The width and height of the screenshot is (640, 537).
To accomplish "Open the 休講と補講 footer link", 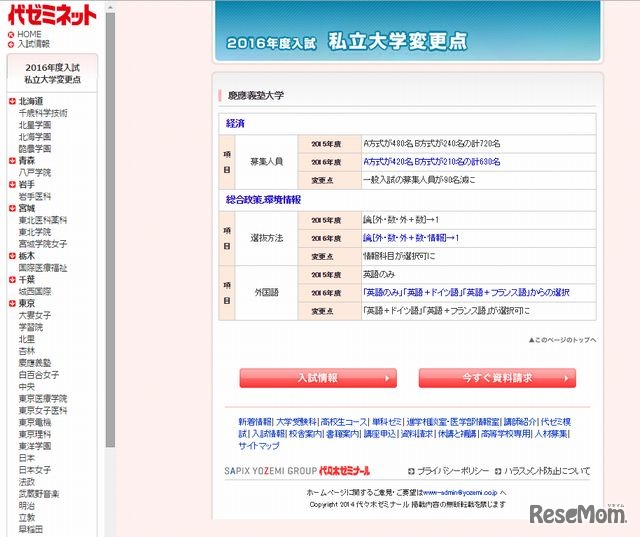I will (457, 434).
